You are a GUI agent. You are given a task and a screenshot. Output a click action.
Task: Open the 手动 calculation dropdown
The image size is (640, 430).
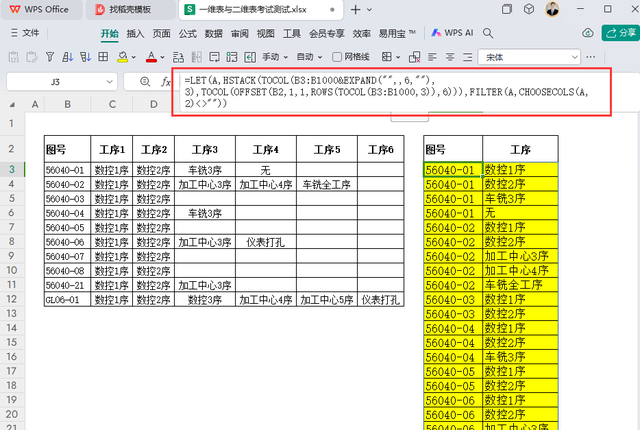click(x=275, y=57)
